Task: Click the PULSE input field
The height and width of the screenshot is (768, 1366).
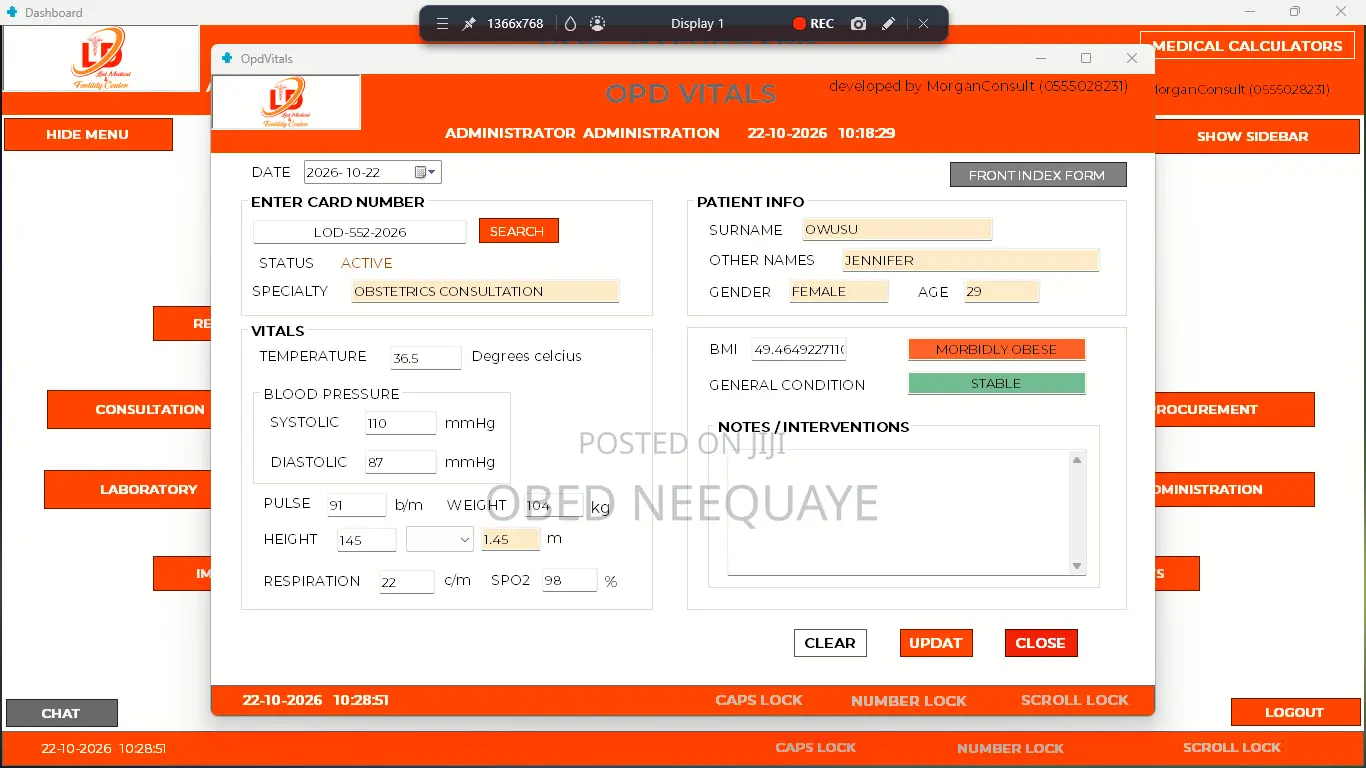Action: click(x=356, y=505)
